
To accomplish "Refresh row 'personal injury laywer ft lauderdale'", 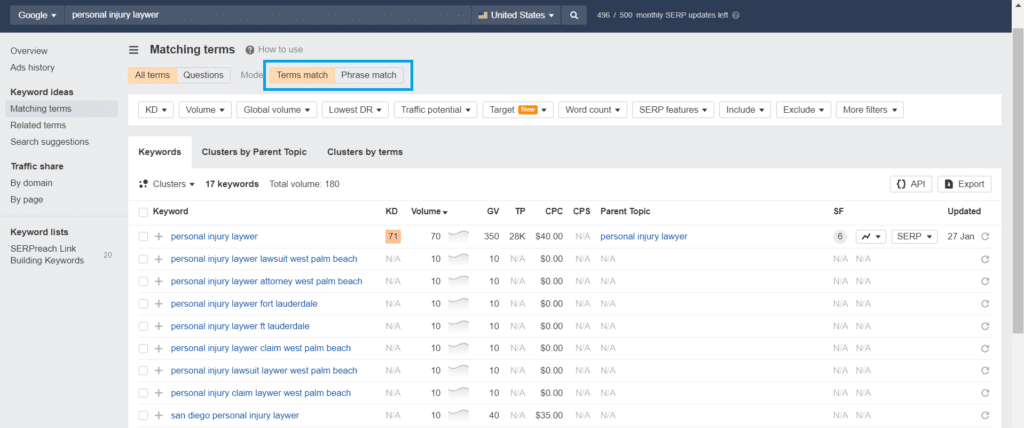I will coord(985,326).
